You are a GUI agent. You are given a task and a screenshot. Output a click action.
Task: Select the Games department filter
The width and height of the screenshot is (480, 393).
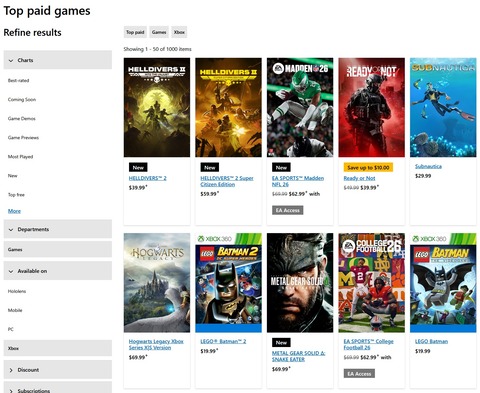58,249
